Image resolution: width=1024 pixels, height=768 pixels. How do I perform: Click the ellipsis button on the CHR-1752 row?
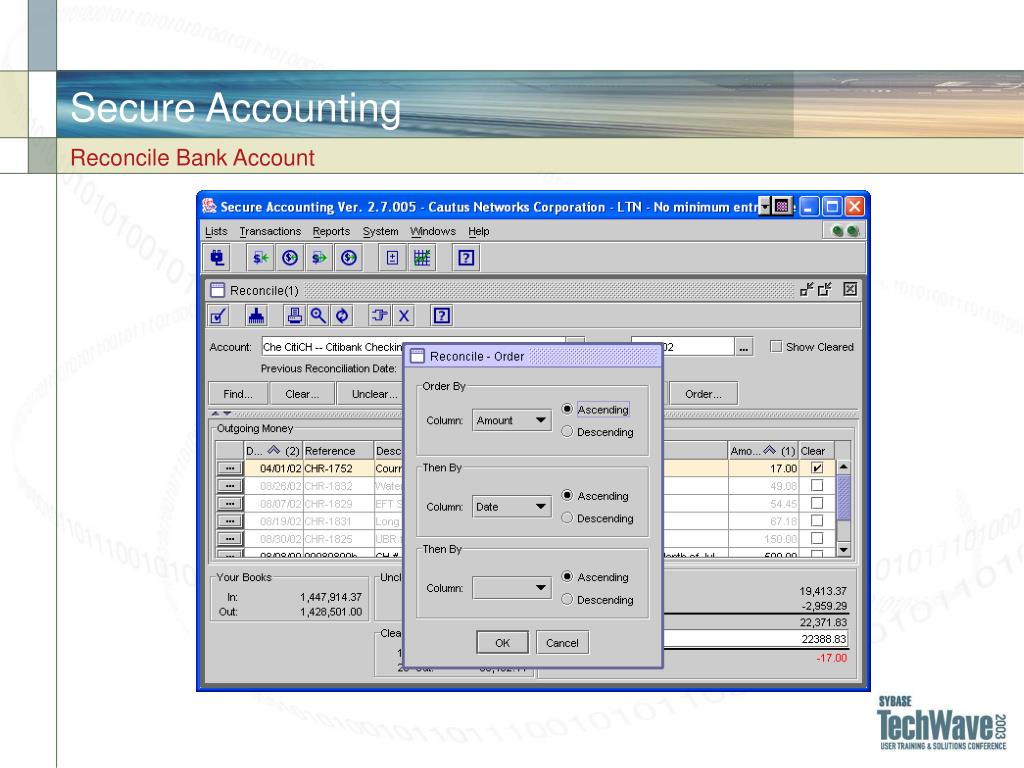coord(229,469)
